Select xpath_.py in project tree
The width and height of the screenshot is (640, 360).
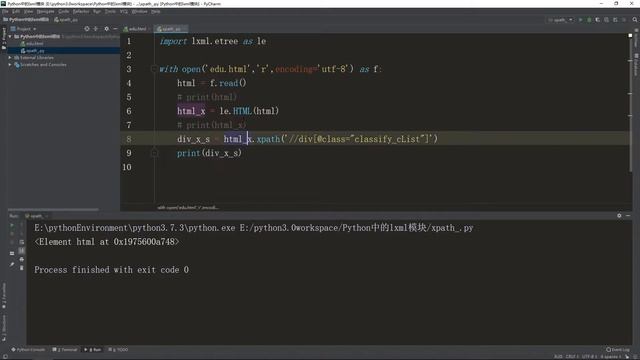tap(35, 51)
